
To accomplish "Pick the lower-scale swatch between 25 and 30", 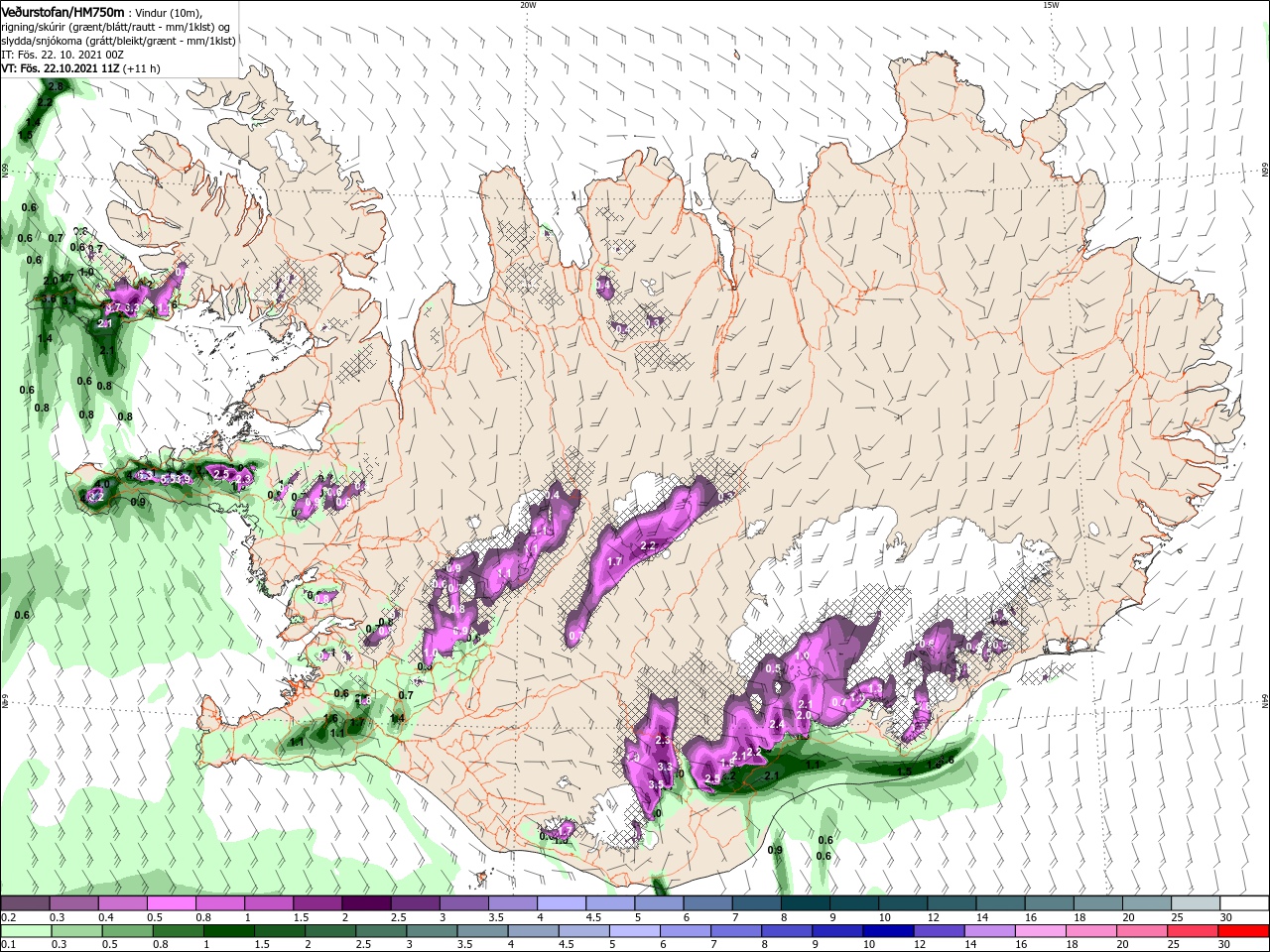I will (1194, 931).
